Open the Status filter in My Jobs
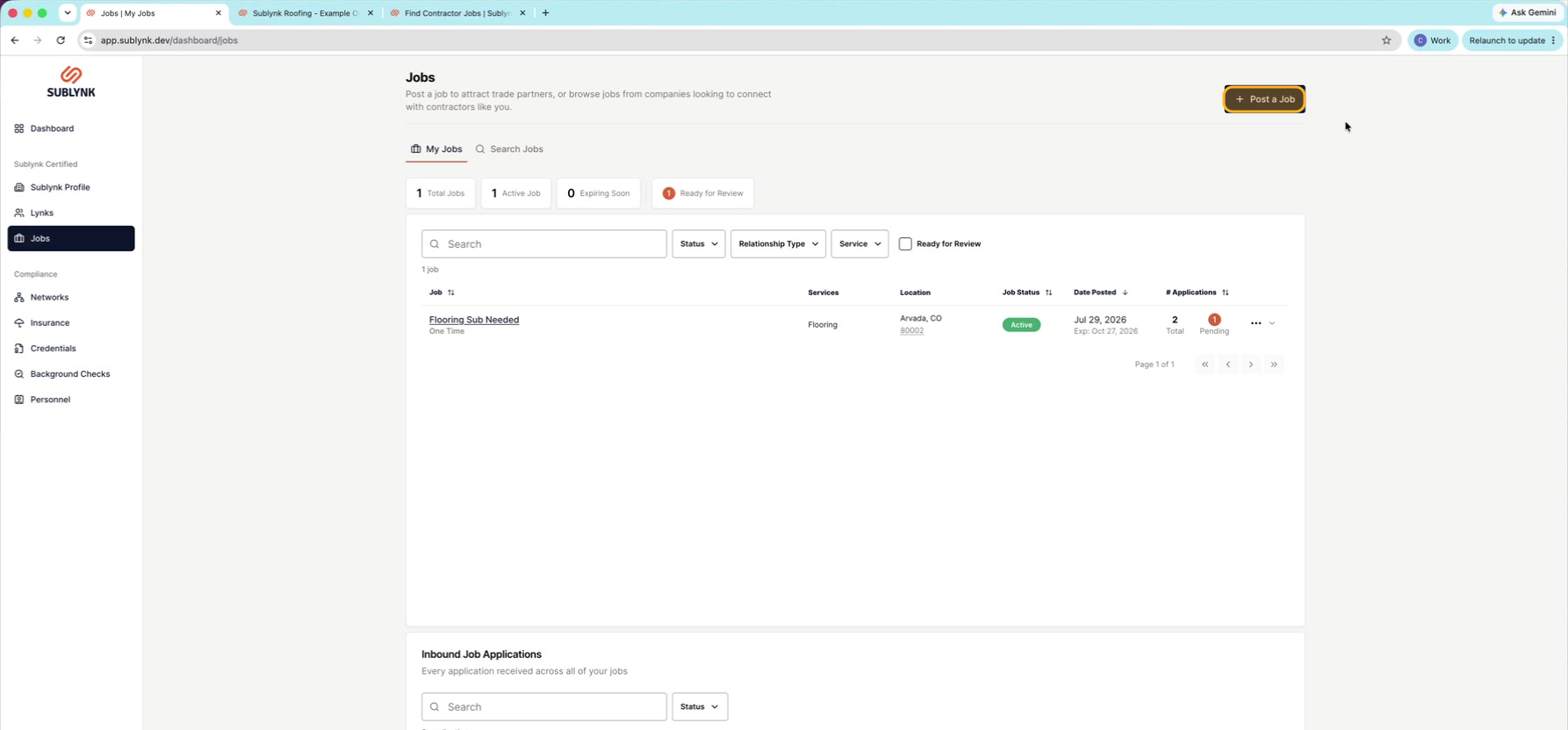 699,244
